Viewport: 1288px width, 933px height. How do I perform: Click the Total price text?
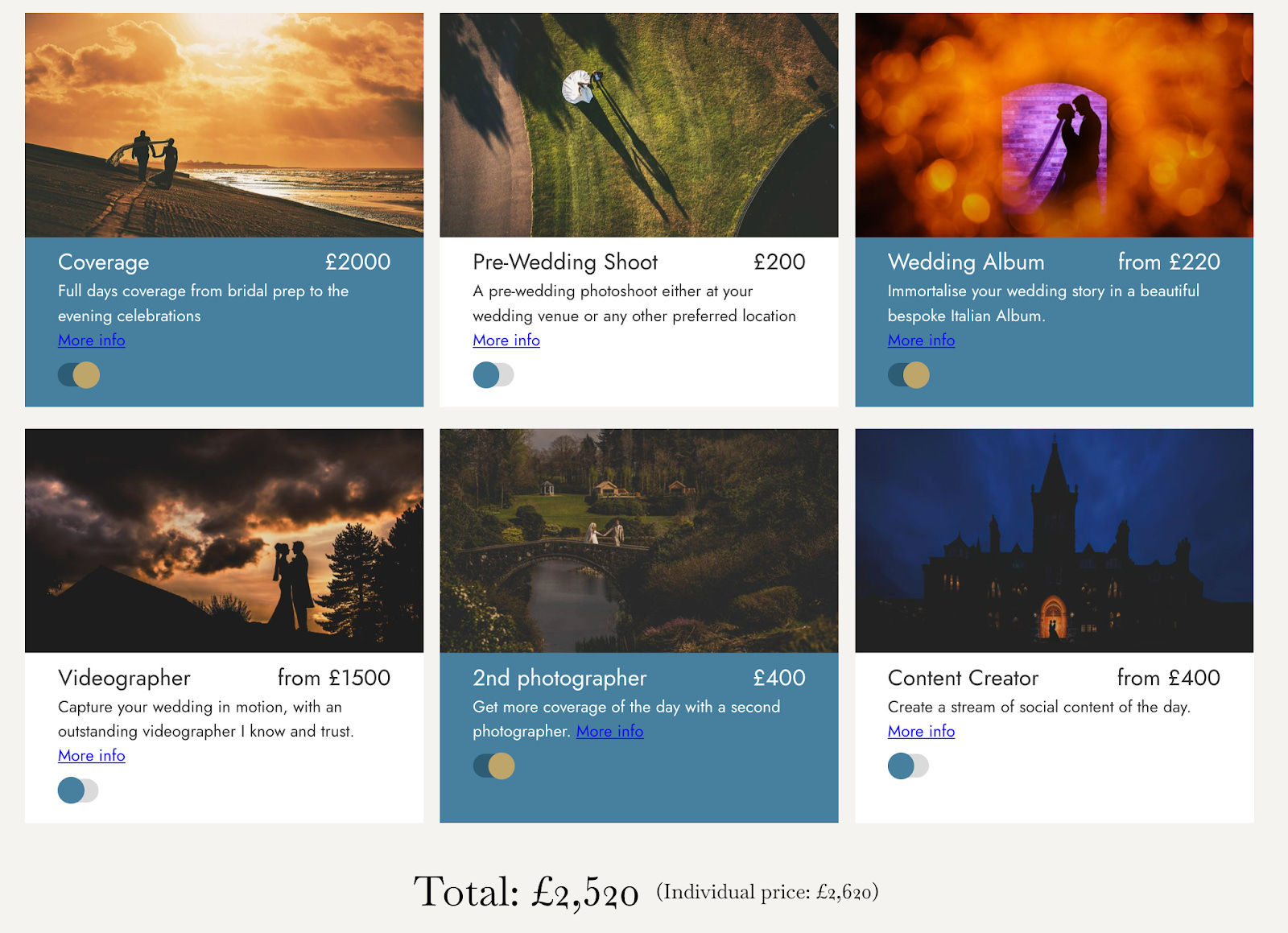526,893
